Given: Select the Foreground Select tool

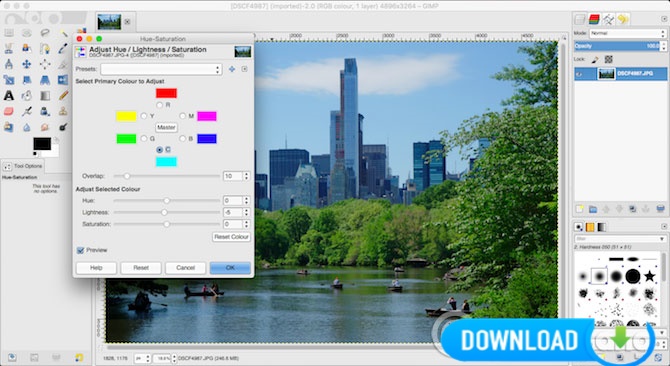Looking at the screenshot, I should click(26, 48).
